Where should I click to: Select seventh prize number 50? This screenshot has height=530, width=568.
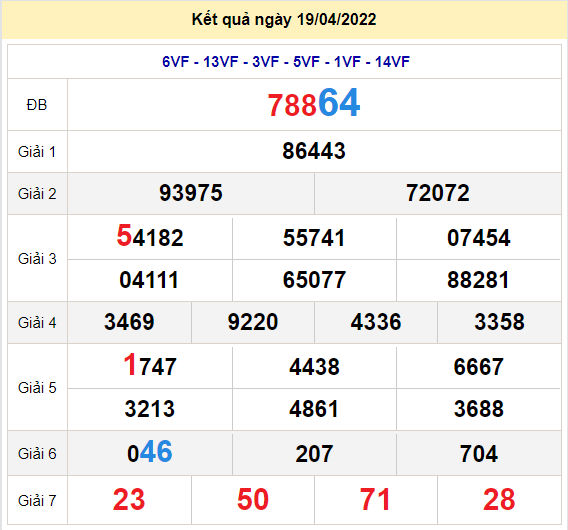253,500
